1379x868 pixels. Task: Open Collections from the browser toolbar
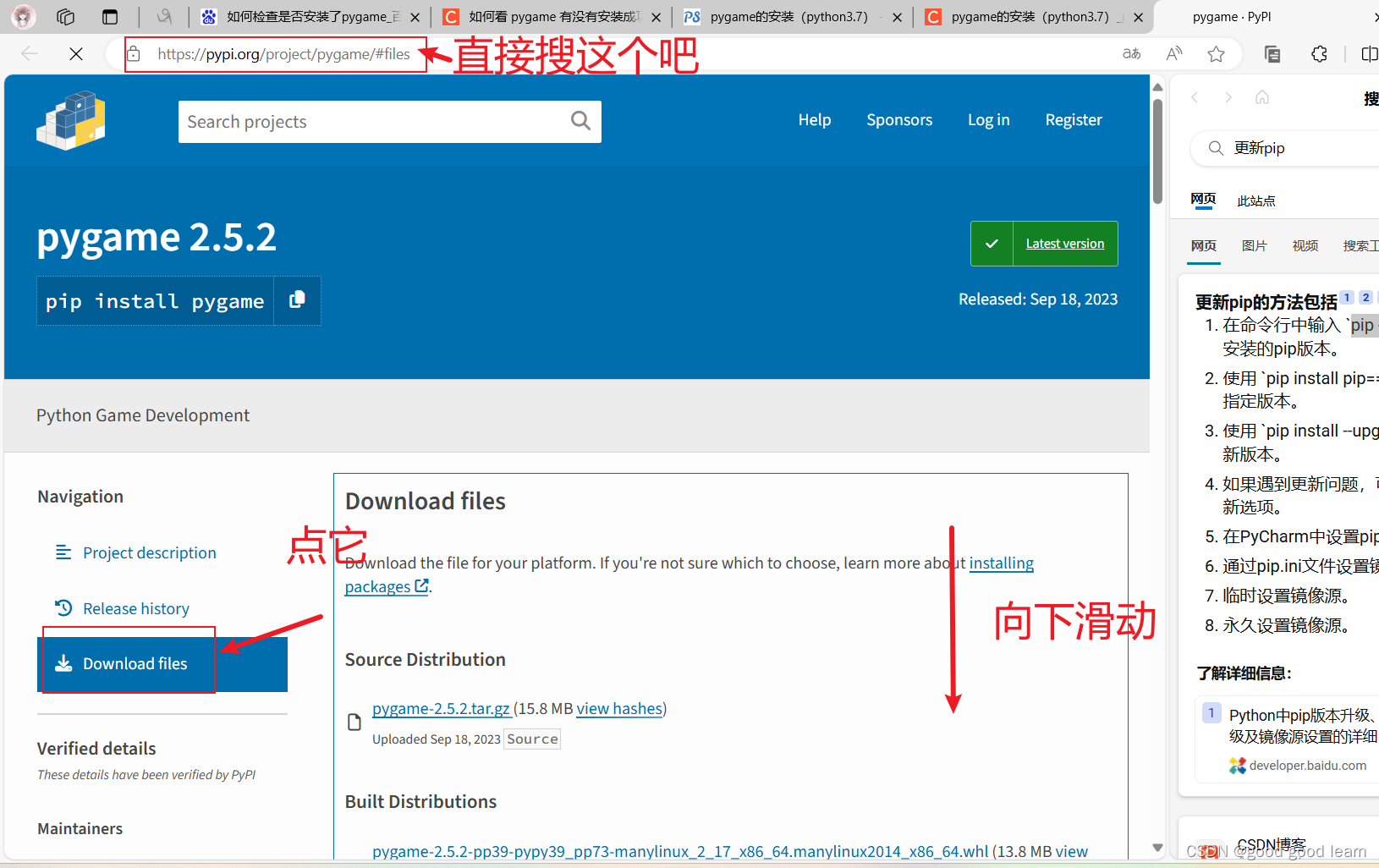pos(1272,53)
